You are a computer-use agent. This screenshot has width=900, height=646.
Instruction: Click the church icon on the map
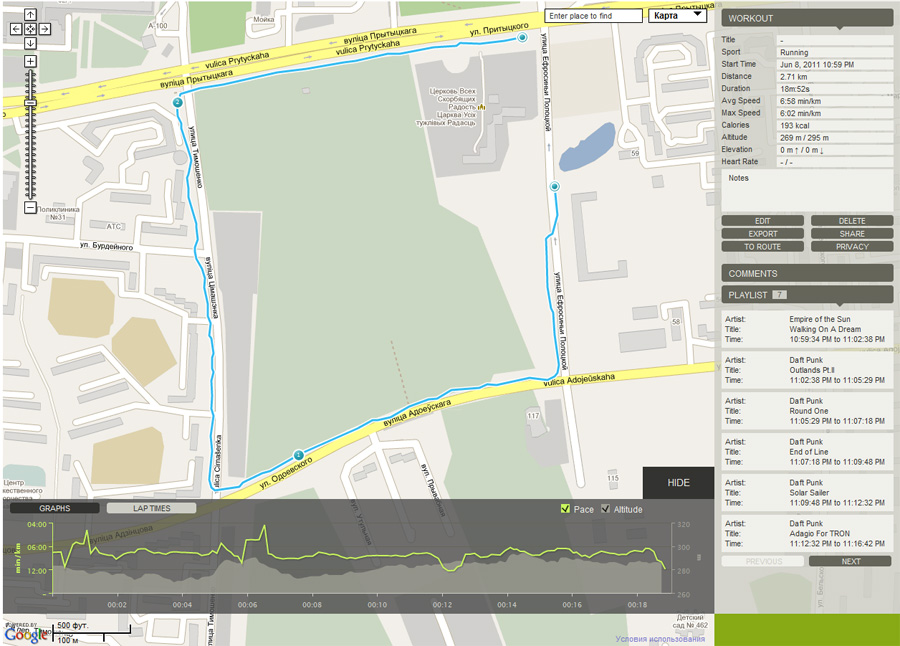pyautogui.click(x=481, y=107)
